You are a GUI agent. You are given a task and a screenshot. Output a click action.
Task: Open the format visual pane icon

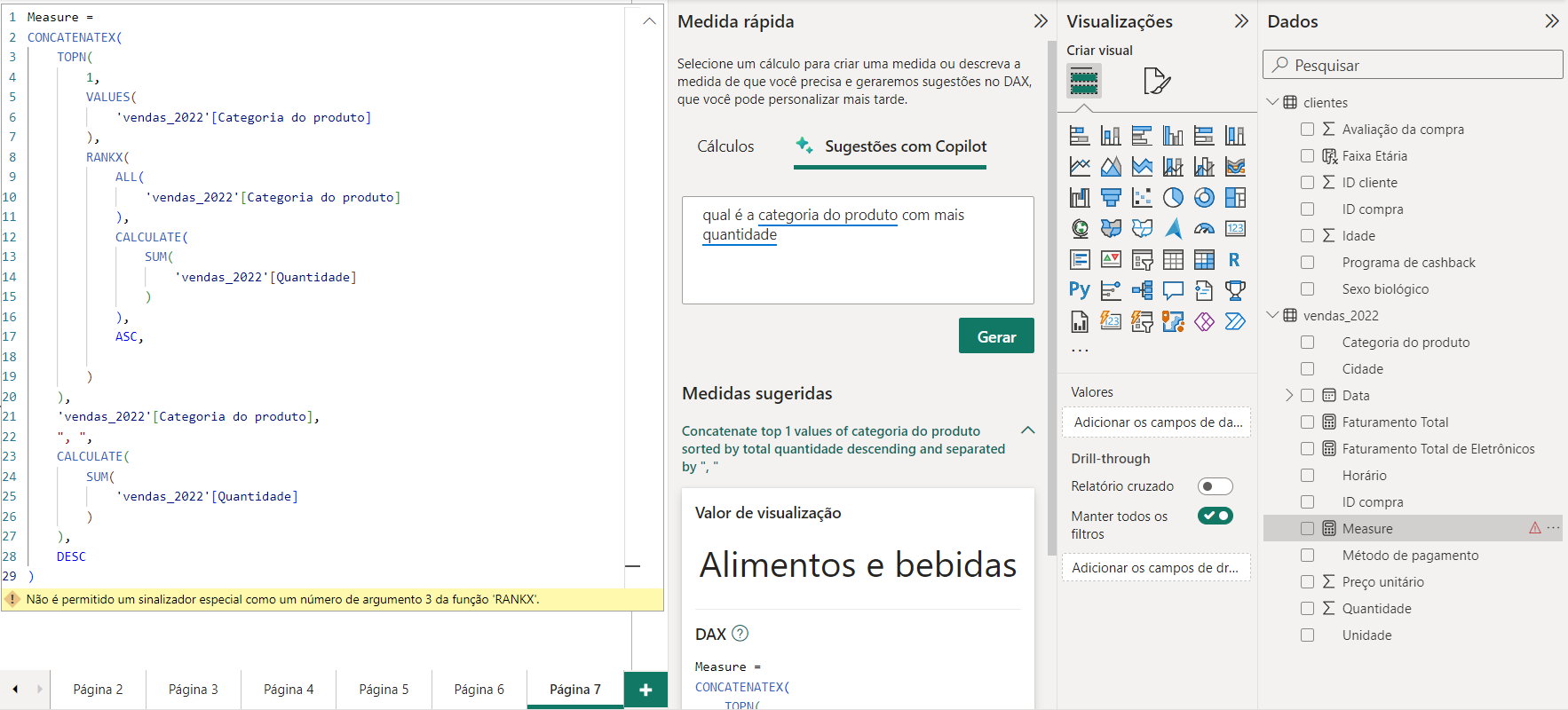click(x=1156, y=81)
